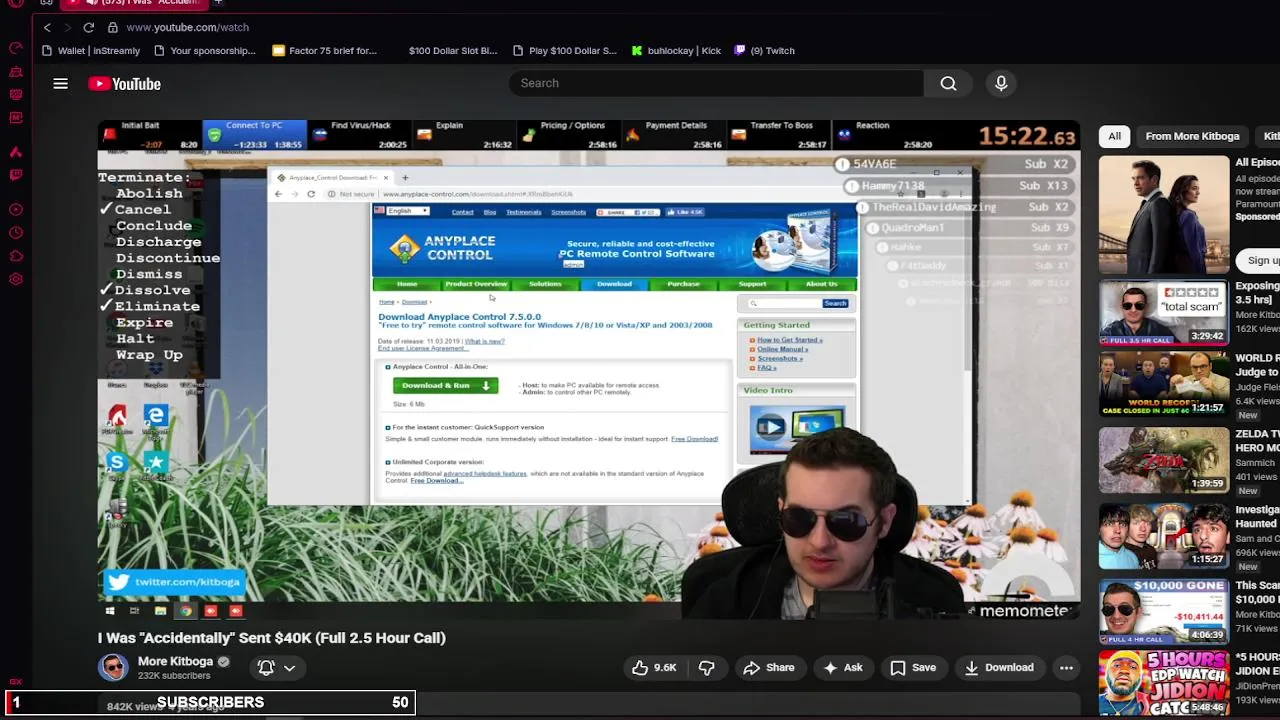Save video to playlist
The width and height of the screenshot is (1280, 720).
tap(913, 667)
